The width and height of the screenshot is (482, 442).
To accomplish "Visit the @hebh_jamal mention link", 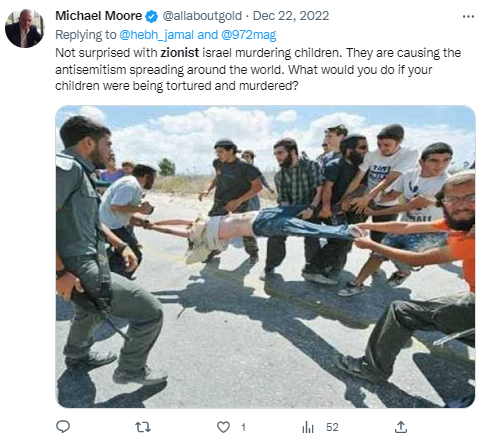I will tap(156, 35).
